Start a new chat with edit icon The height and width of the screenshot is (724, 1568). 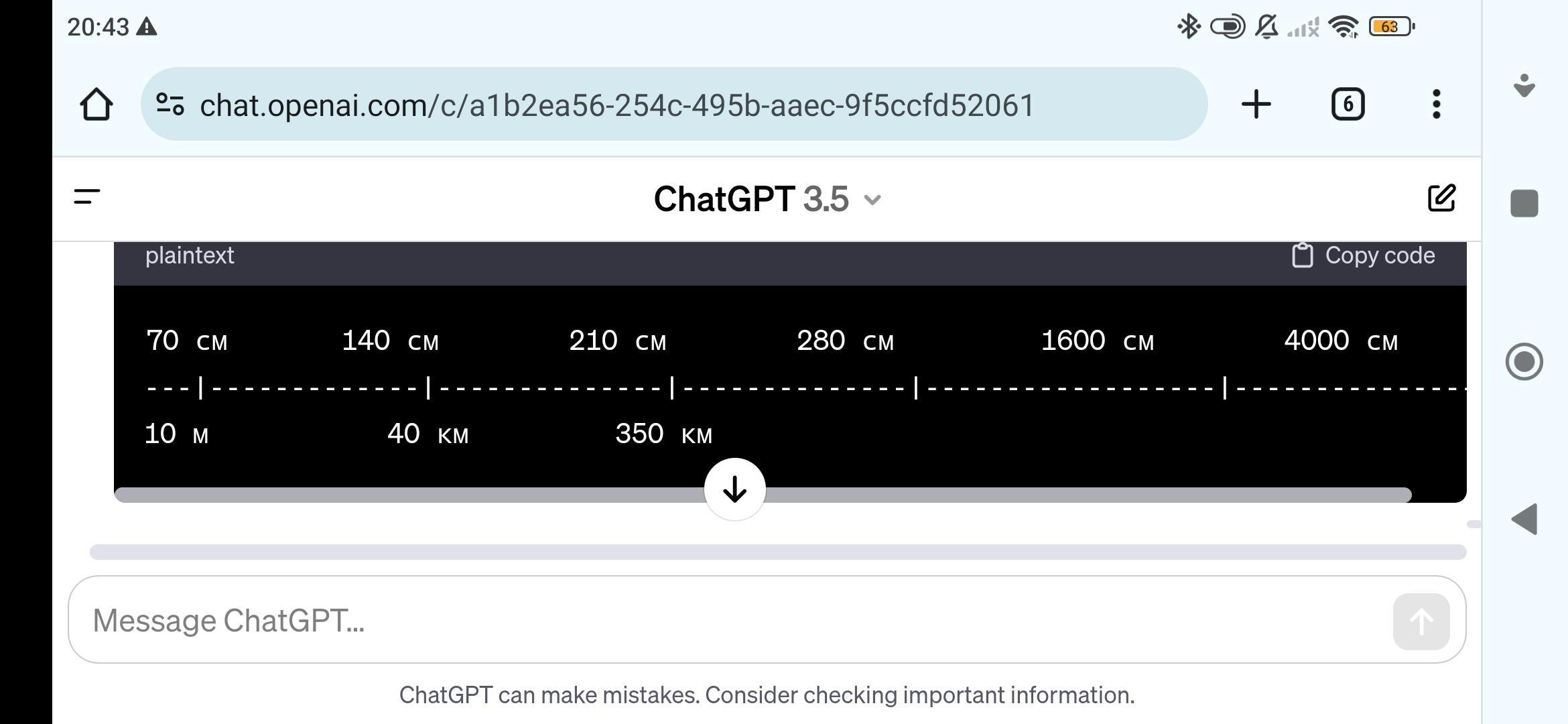(1441, 198)
